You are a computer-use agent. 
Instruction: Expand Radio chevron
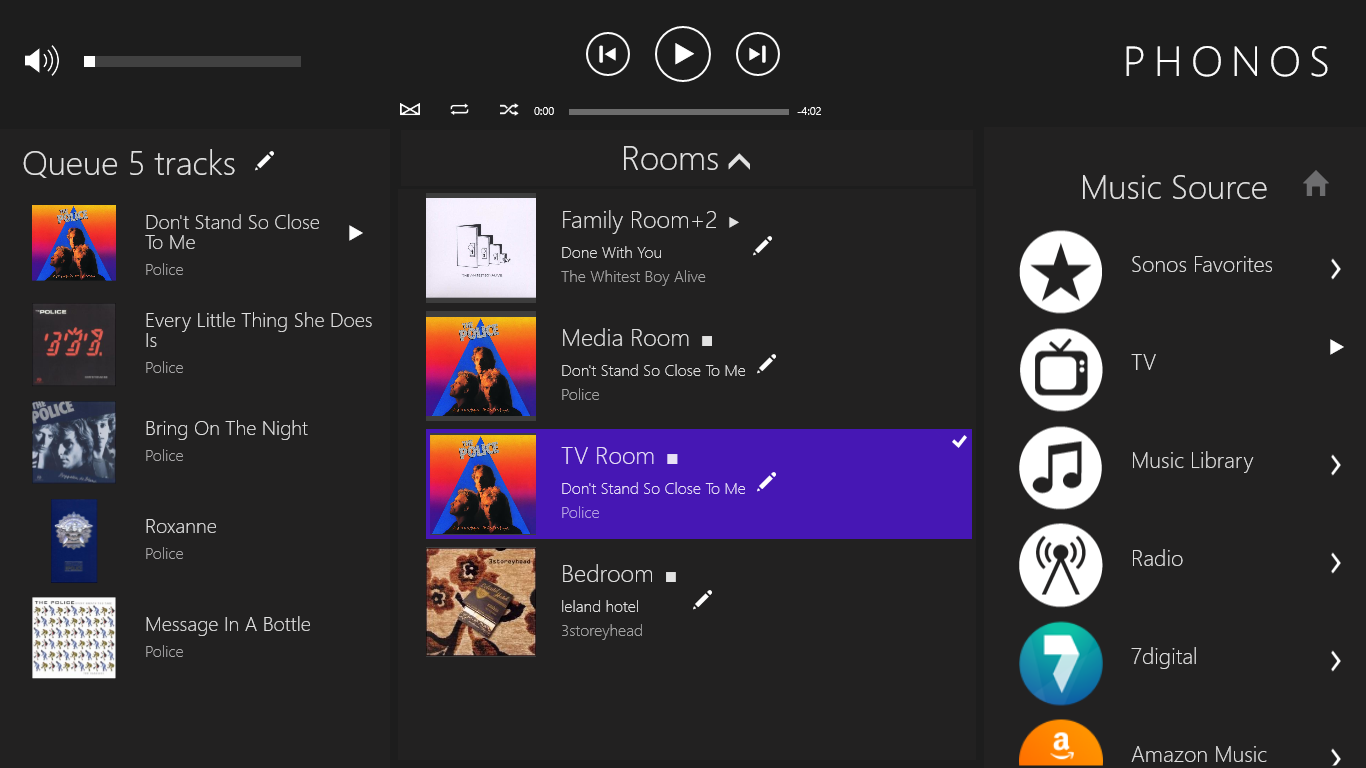coord(1336,562)
